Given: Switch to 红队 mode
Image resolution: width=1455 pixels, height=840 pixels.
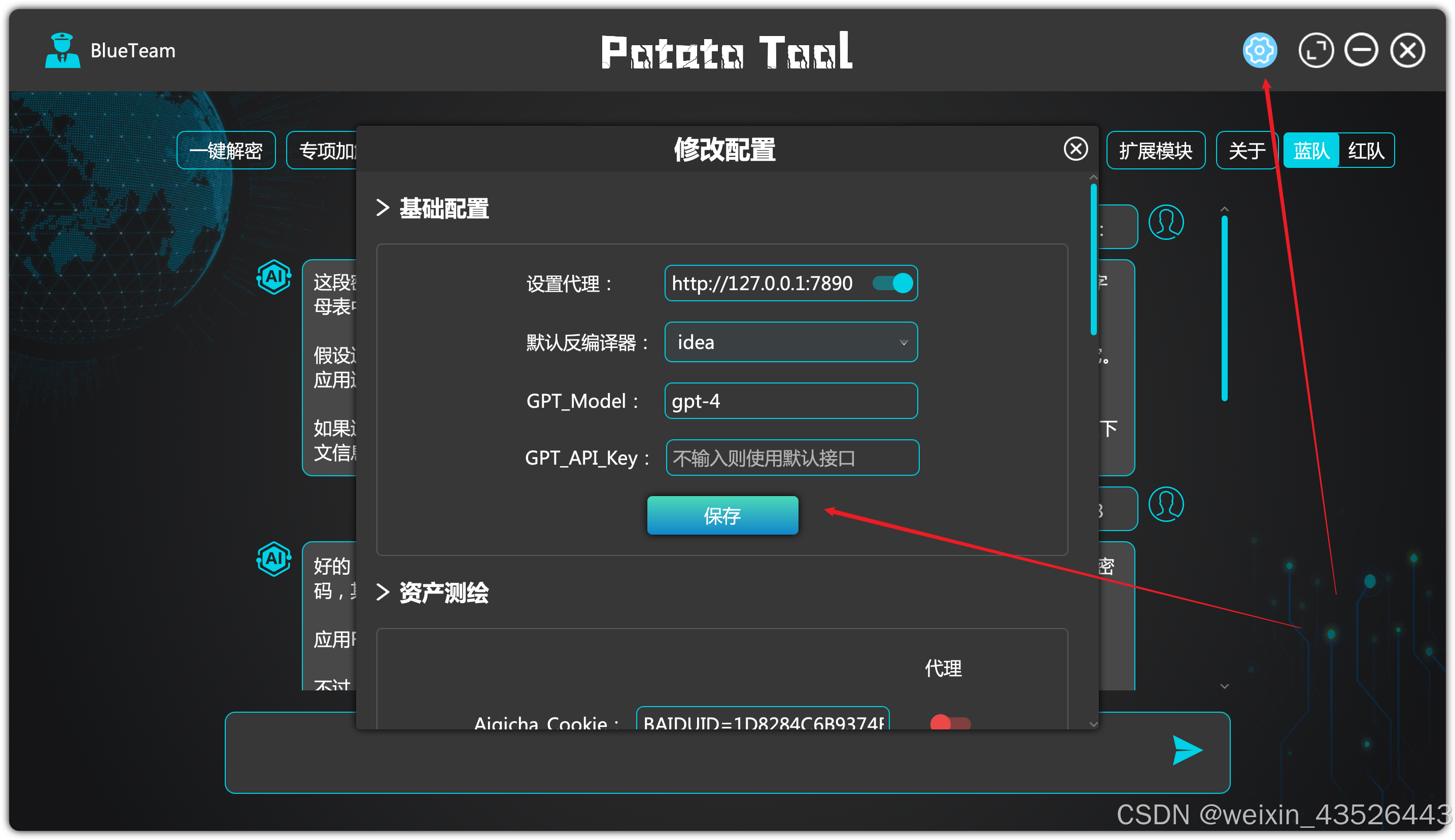Looking at the screenshot, I should click(1365, 151).
